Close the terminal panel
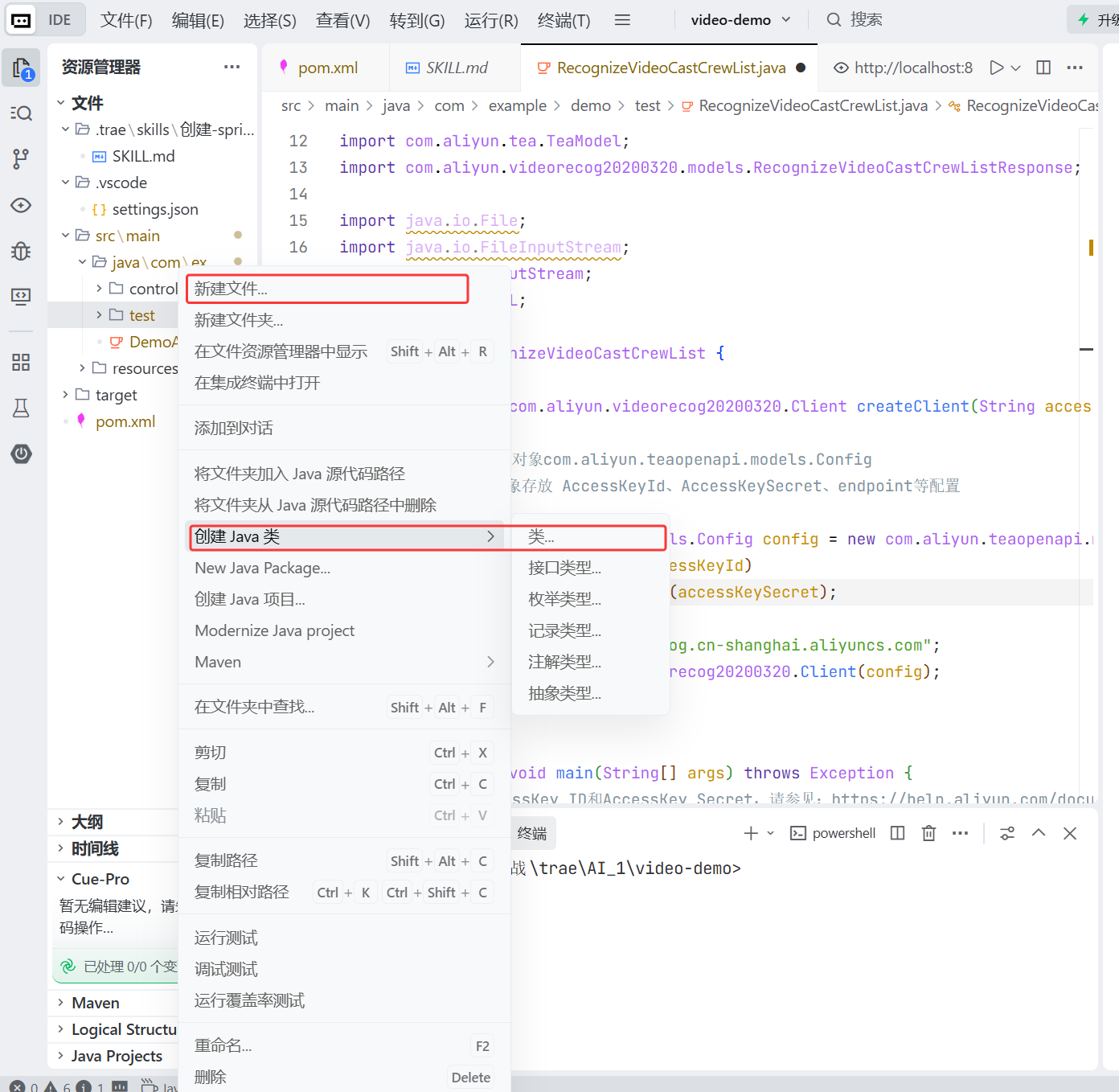 pyautogui.click(x=1070, y=833)
